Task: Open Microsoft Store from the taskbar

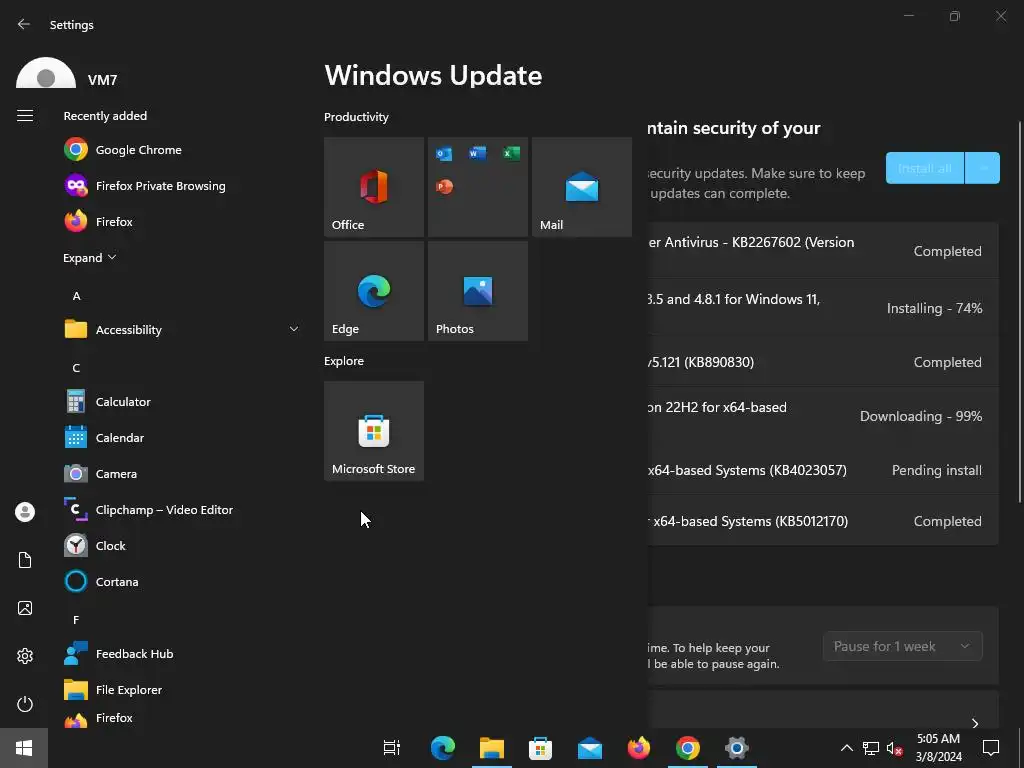Action: coord(540,748)
